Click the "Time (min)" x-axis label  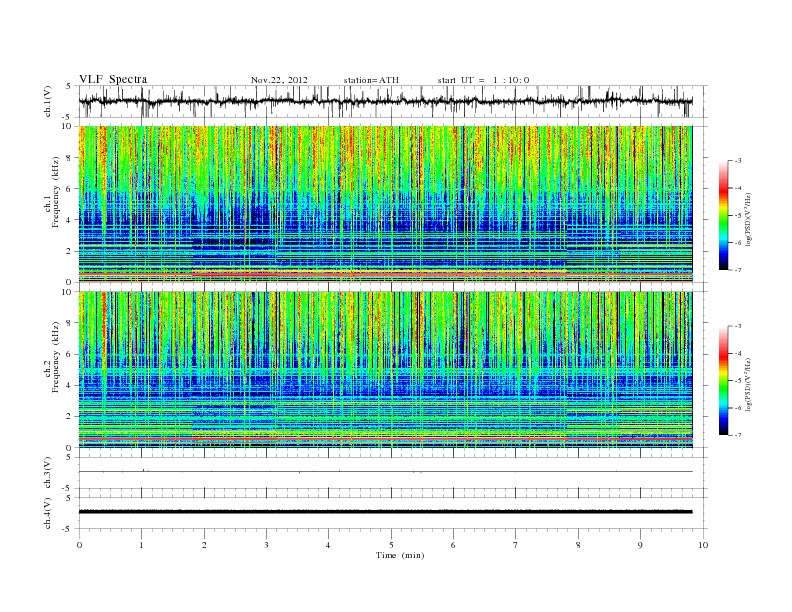[x=400, y=555]
